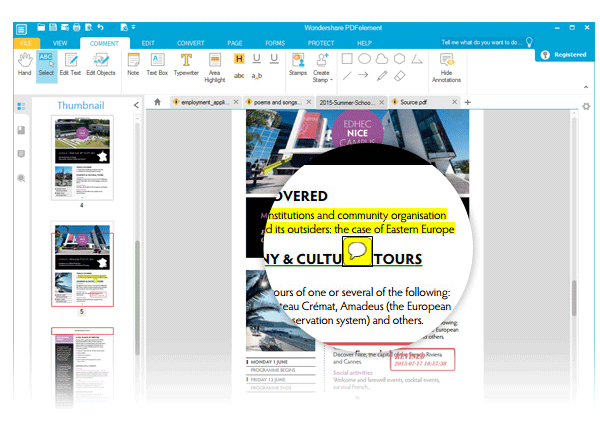Switch to the VIEW tab
The width and height of the screenshot is (600, 448).
tap(60, 43)
